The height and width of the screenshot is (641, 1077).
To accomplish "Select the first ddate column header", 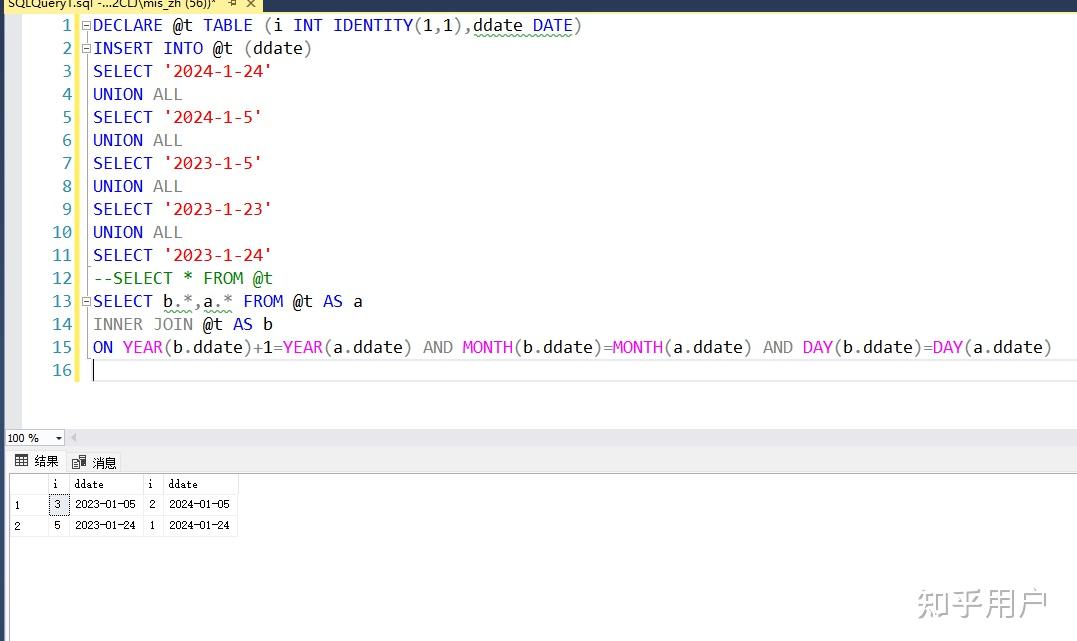I will pyautogui.click(x=106, y=484).
